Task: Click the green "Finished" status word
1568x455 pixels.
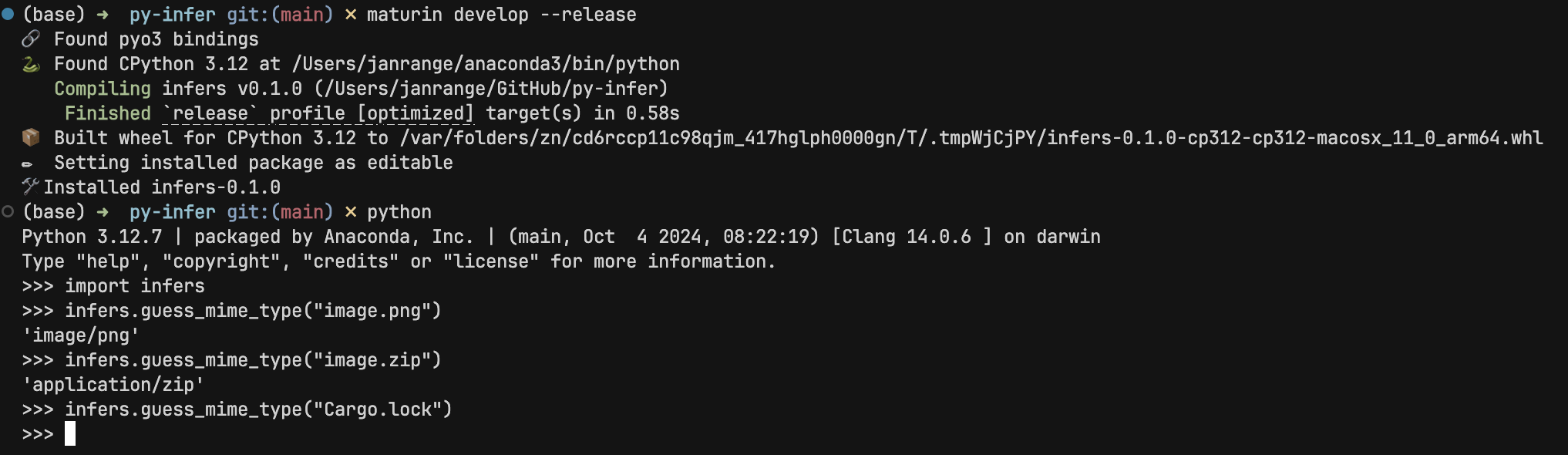Action: pos(108,113)
